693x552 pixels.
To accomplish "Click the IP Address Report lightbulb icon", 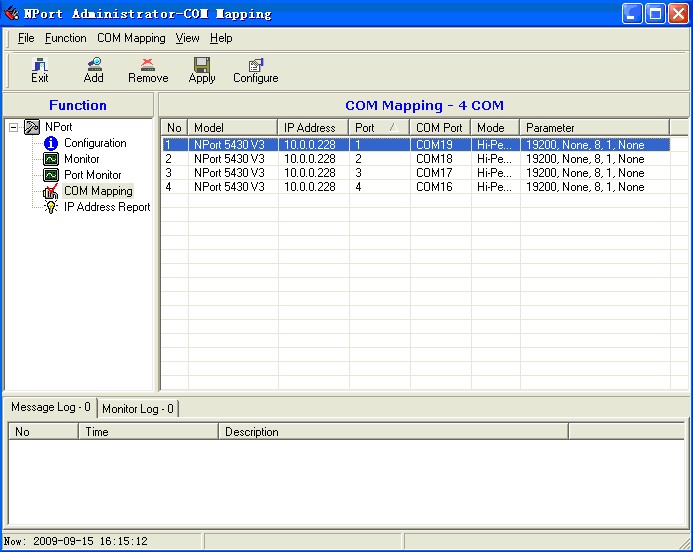I will [51, 207].
